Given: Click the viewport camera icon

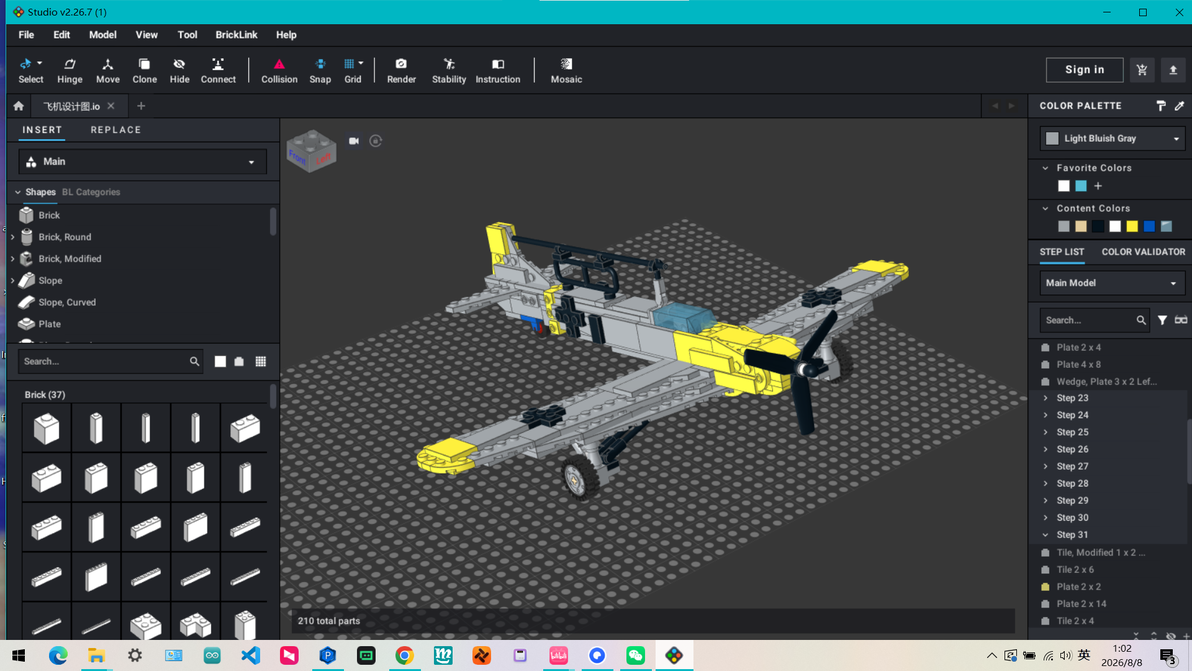Looking at the screenshot, I should point(353,141).
